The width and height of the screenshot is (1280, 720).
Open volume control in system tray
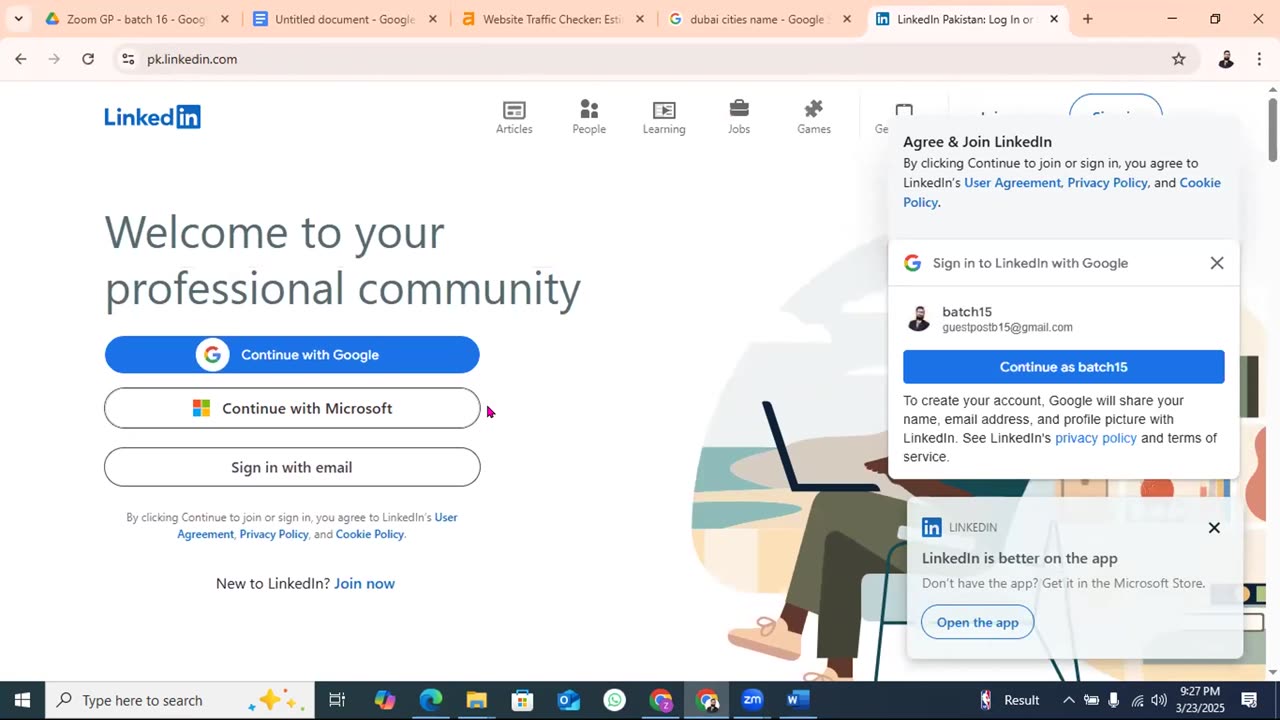(1159, 700)
